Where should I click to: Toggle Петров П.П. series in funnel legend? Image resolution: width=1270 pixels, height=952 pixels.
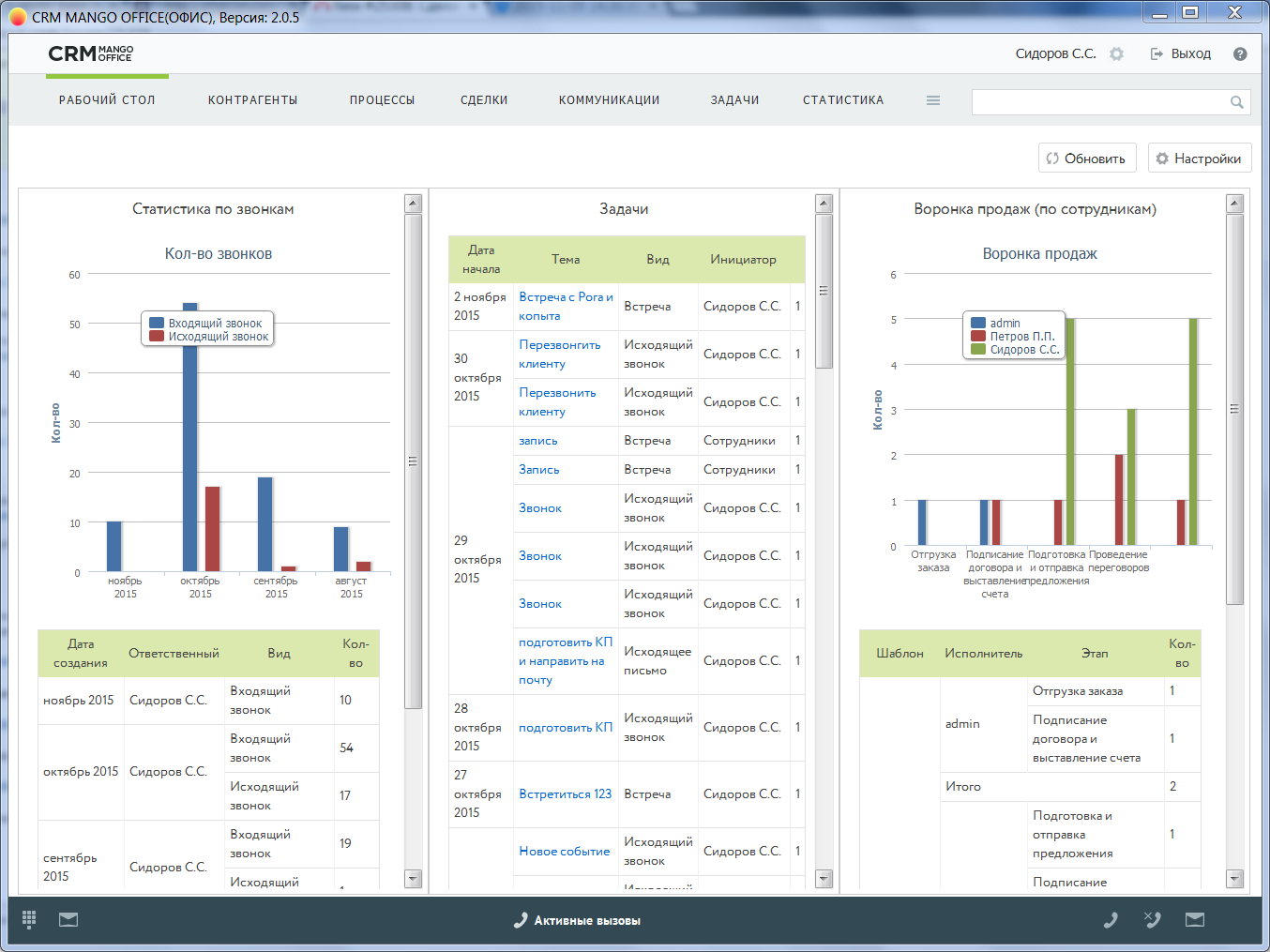coord(978,337)
